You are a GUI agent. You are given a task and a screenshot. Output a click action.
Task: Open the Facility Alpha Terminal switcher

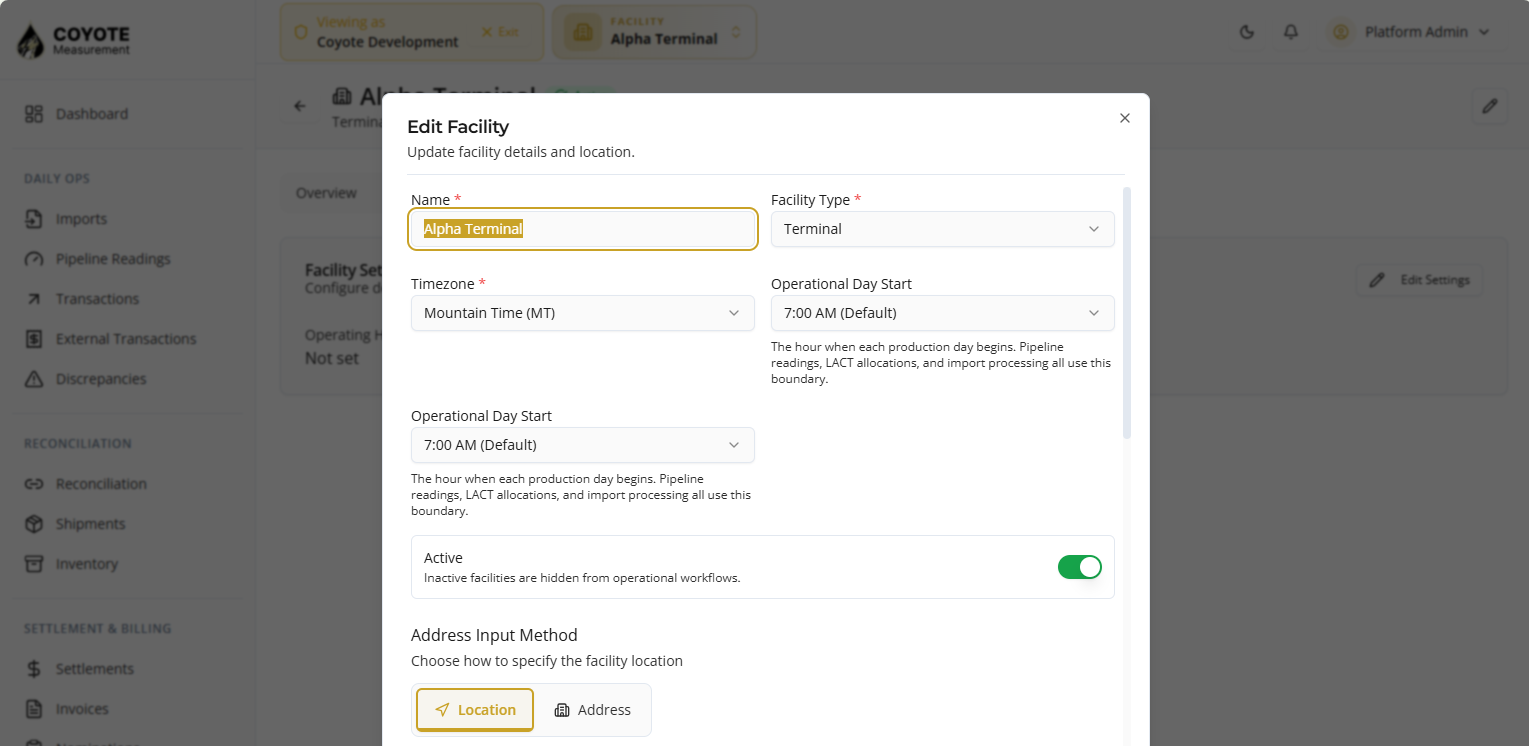coord(654,32)
